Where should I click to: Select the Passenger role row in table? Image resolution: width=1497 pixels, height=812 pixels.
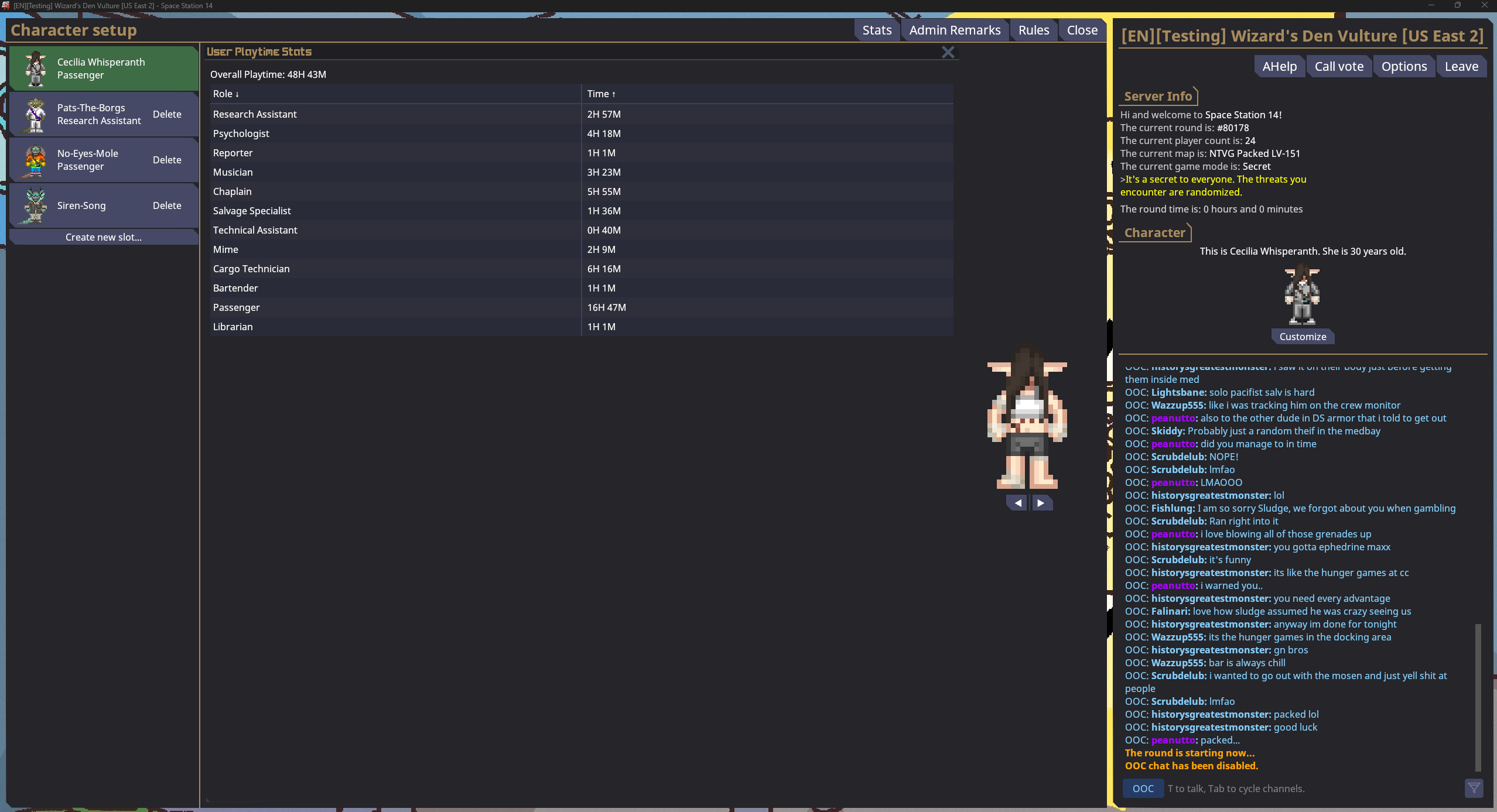[x=582, y=307]
